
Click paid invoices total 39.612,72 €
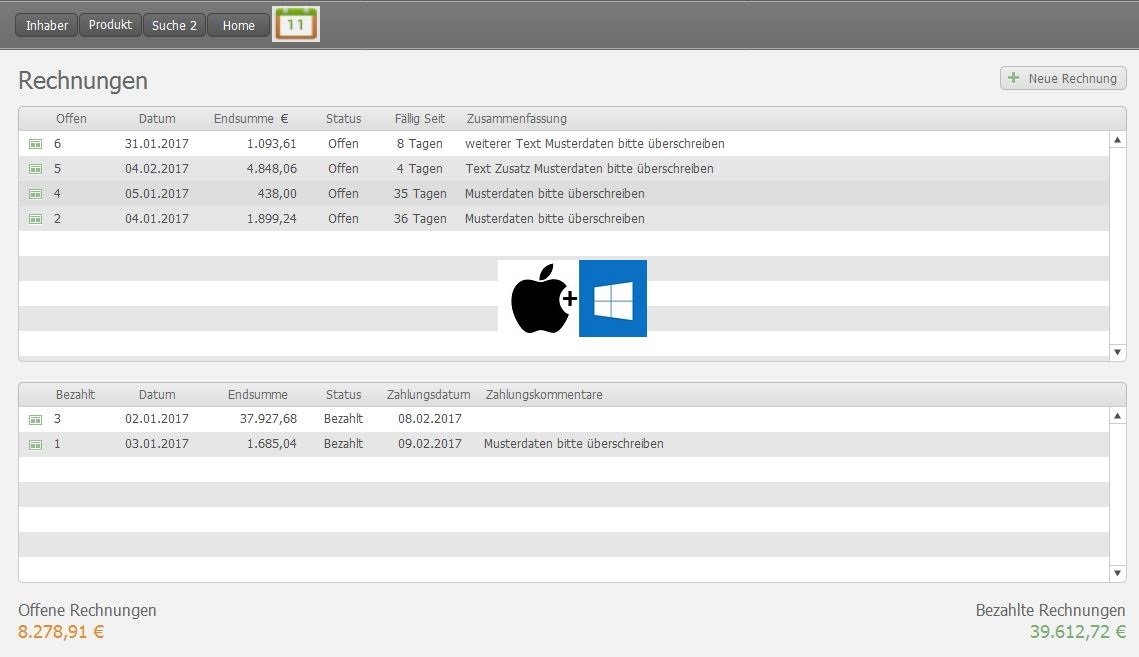[x=1078, y=632]
